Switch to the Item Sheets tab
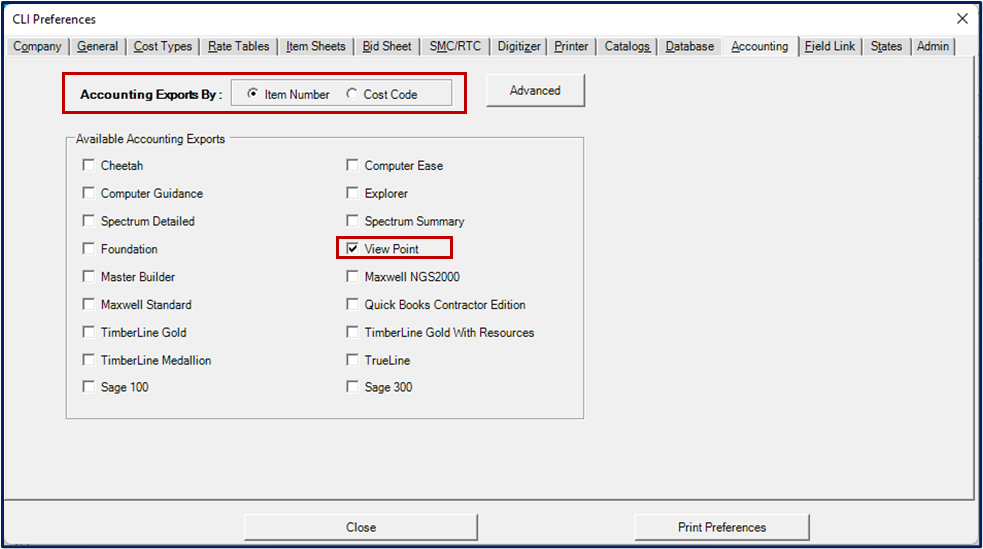 [x=315, y=46]
